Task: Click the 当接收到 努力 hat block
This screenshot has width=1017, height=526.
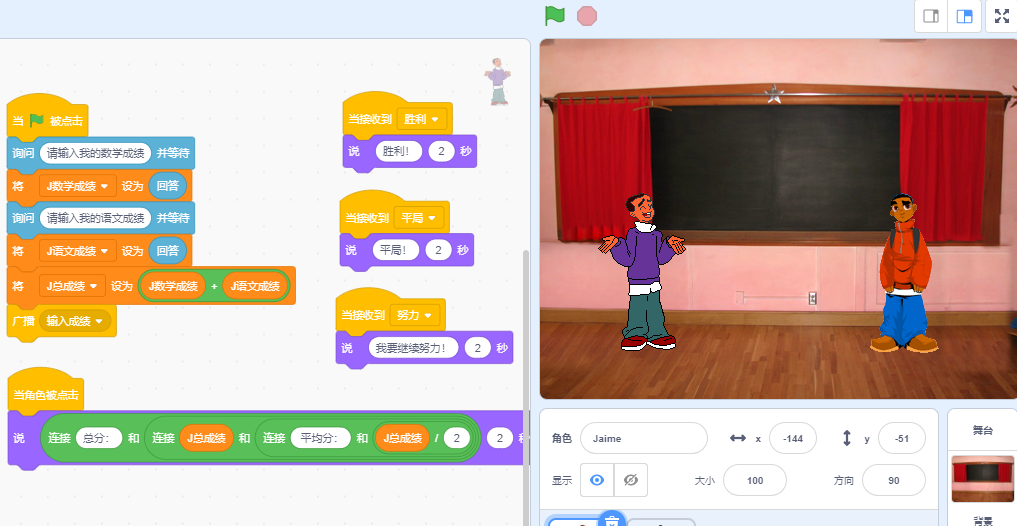Action: coord(390,310)
